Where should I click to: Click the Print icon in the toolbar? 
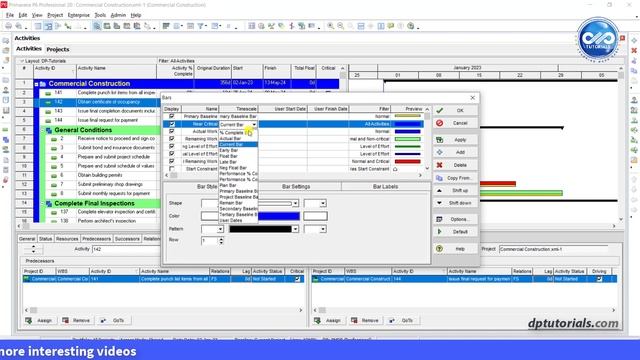tap(8, 26)
